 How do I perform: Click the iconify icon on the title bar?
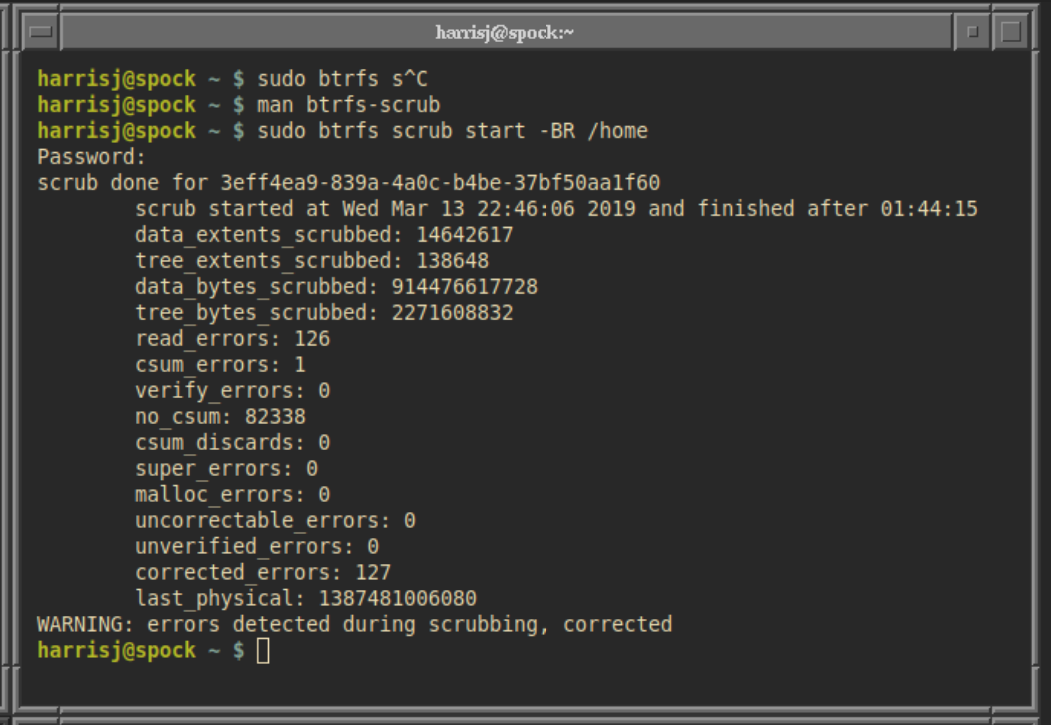coord(39,30)
